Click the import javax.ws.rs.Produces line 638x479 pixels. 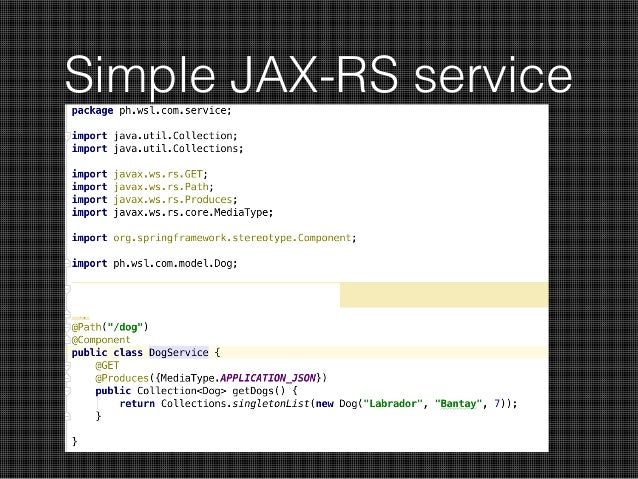tap(154, 199)
